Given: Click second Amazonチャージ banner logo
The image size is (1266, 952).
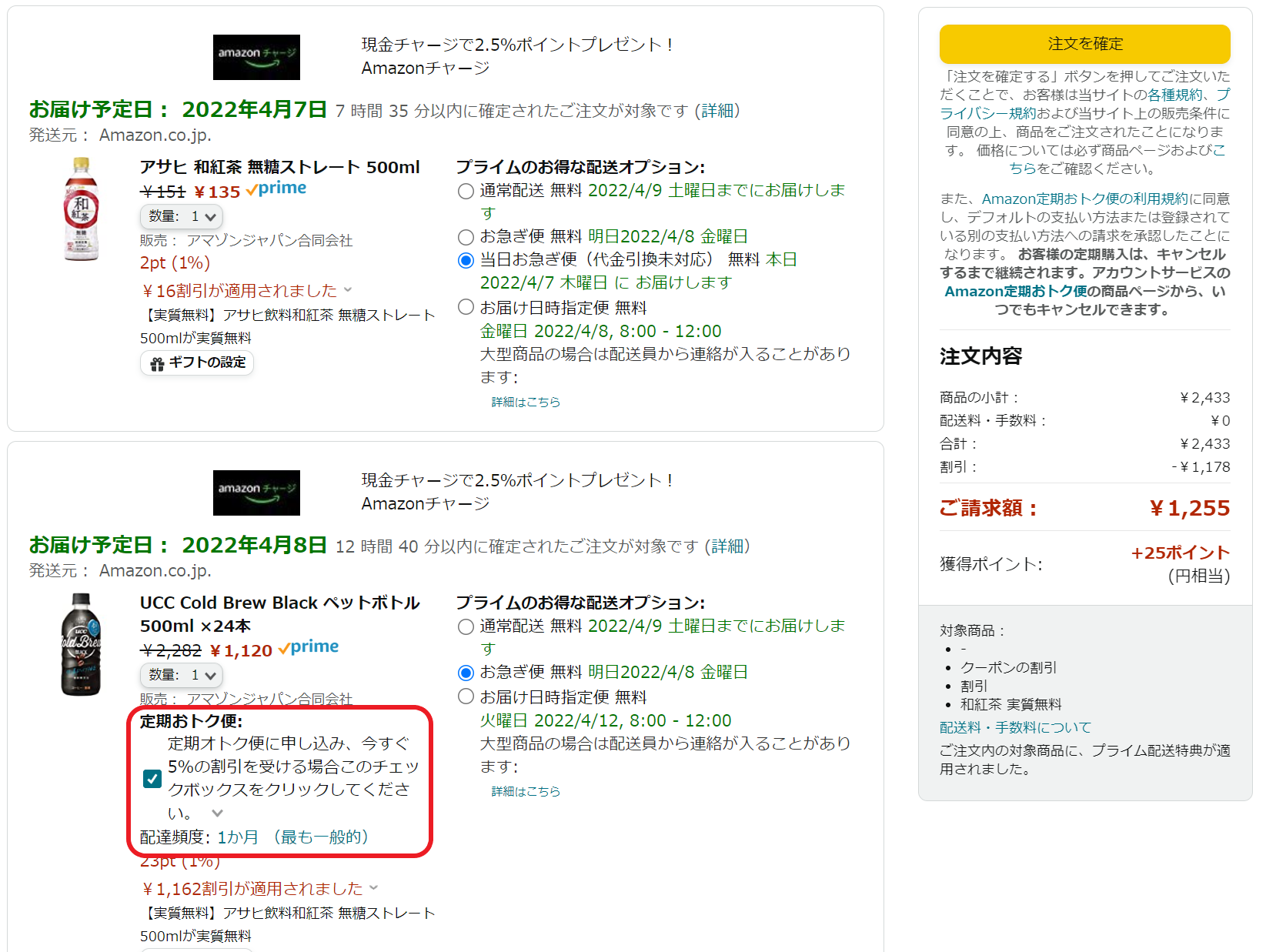Looking at the screenshot, I should (x=256, y=493).
